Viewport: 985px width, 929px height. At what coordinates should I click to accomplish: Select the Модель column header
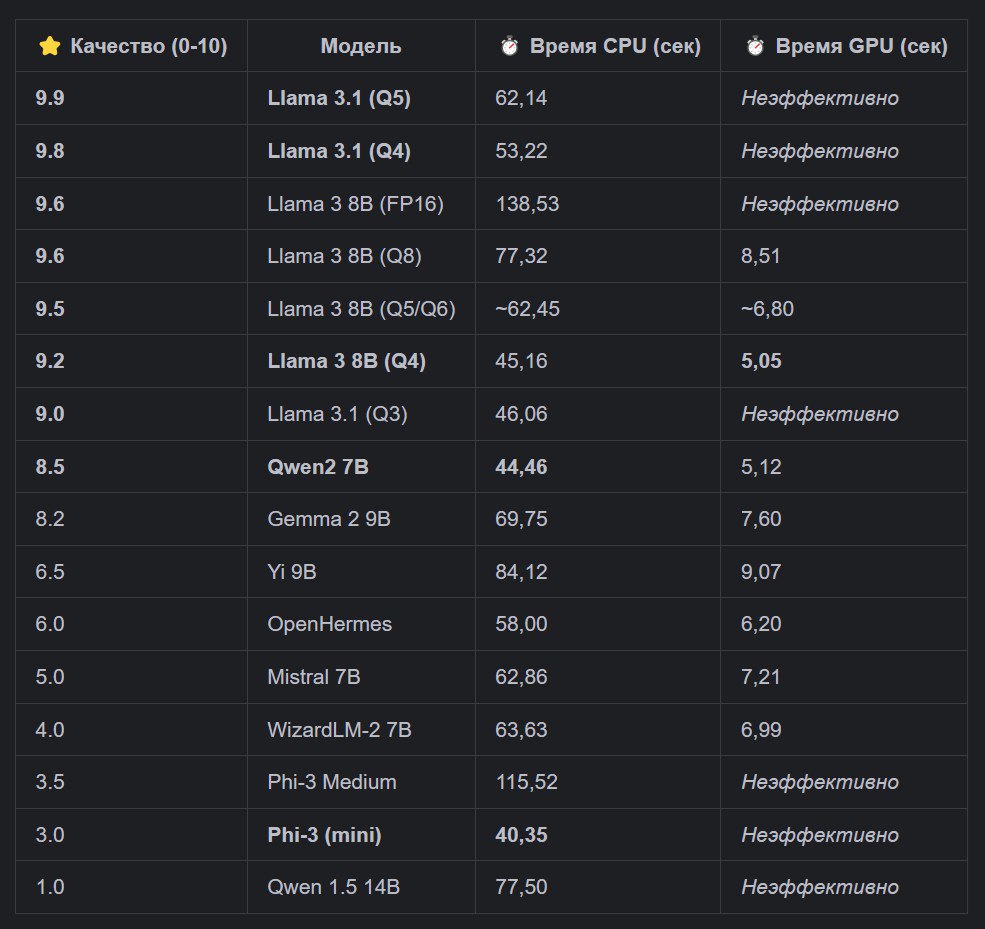pos(361,46)
